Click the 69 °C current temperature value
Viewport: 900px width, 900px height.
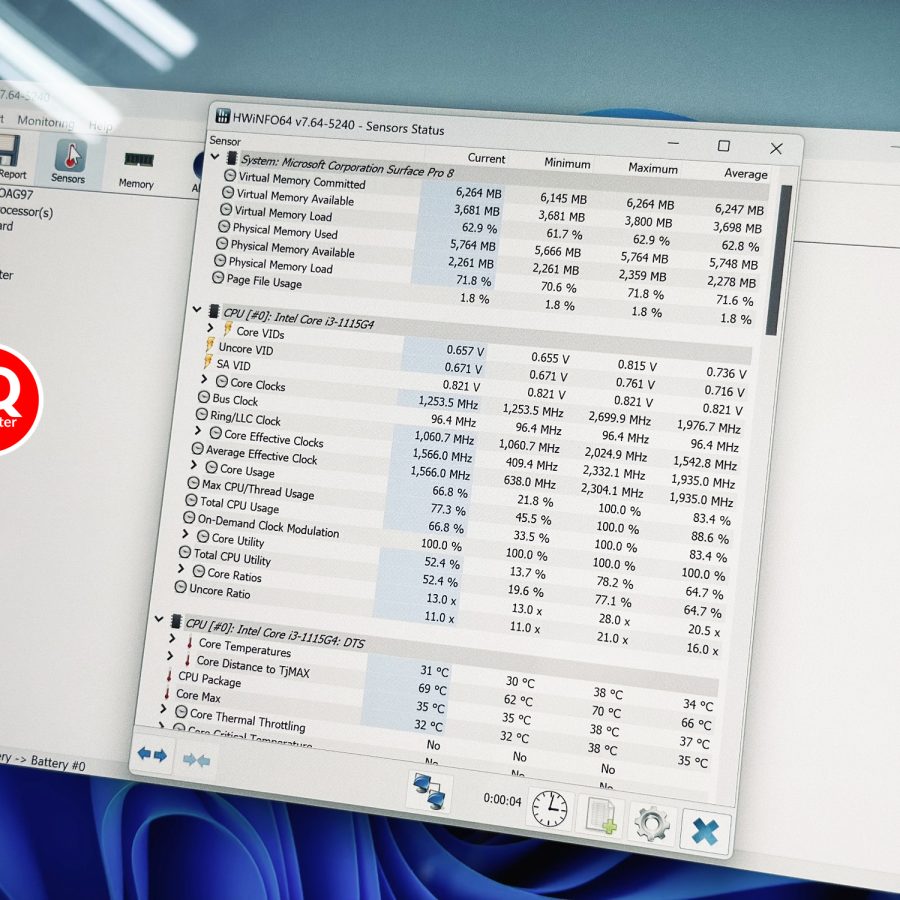(x=432, y=689)
